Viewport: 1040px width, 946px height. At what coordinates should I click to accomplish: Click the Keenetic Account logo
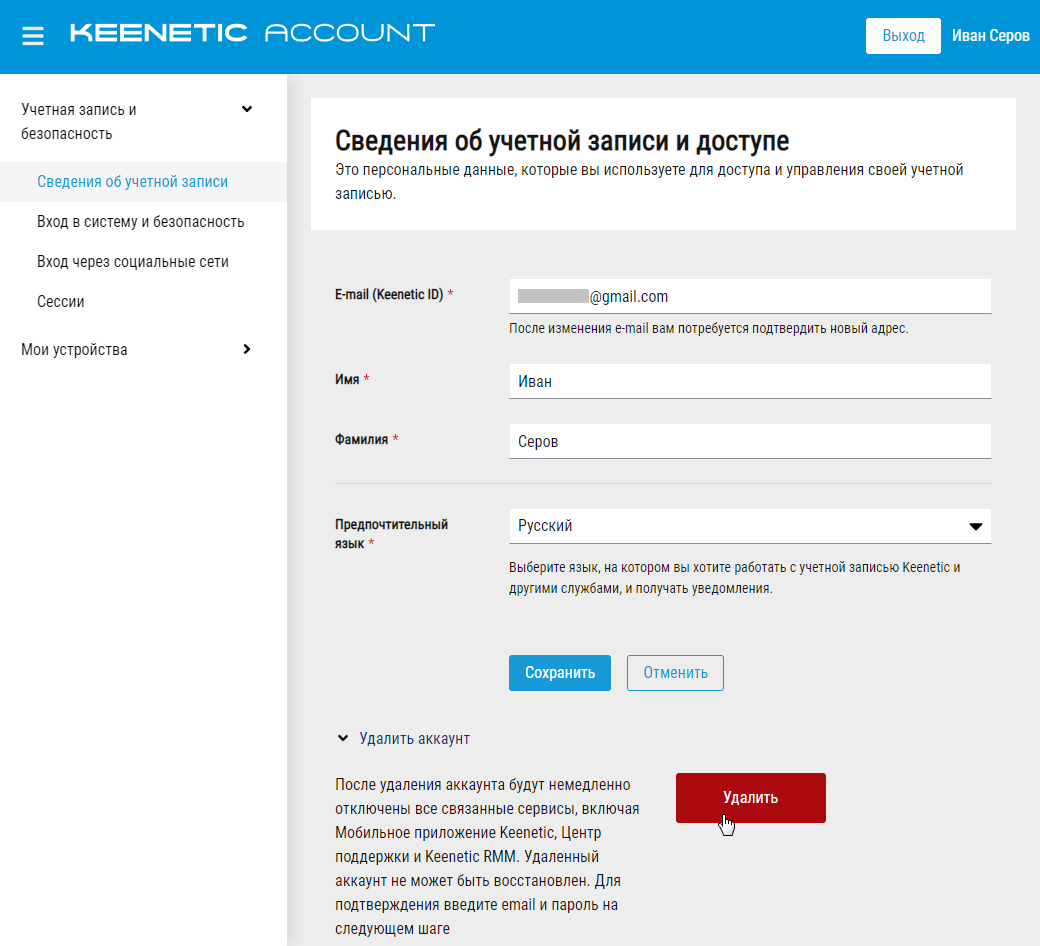click(x=252, y=33)
